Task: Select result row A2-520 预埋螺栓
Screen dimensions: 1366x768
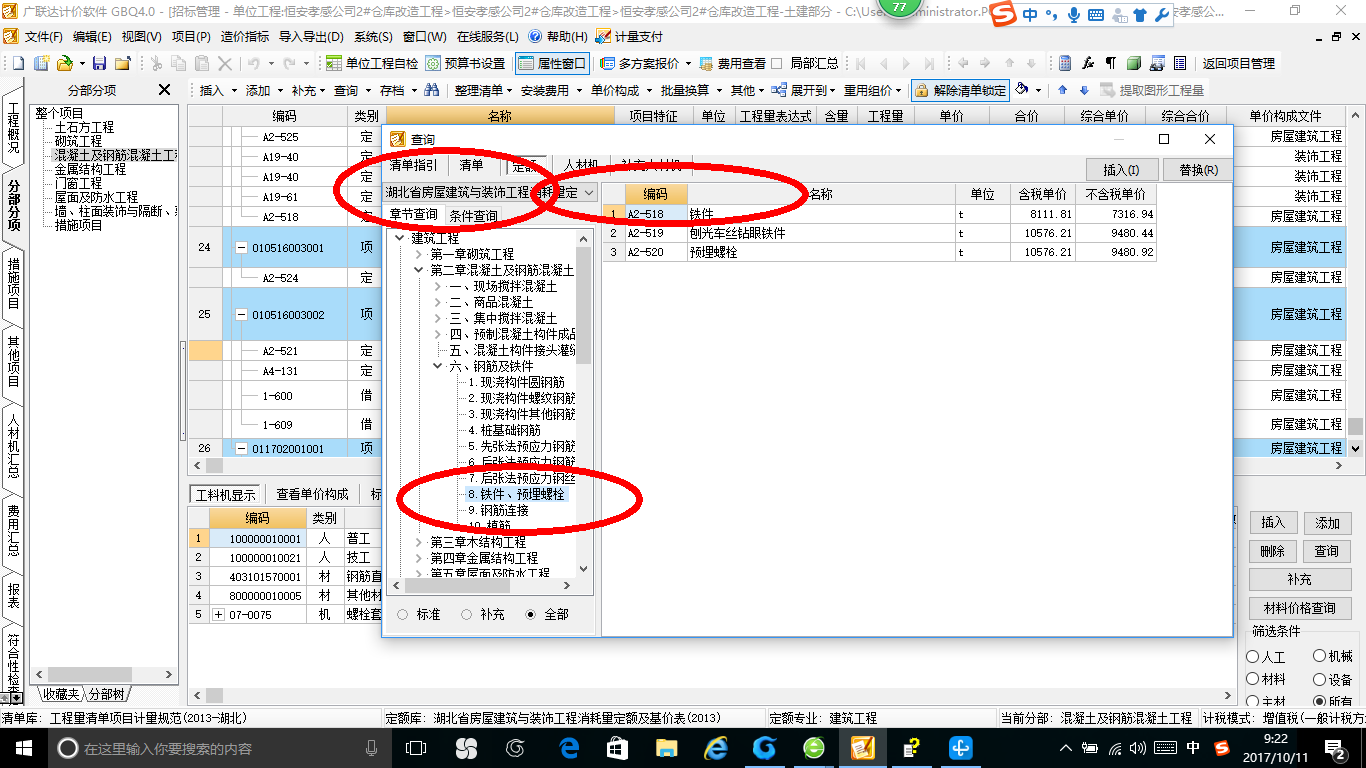Action: pos(879,253)
